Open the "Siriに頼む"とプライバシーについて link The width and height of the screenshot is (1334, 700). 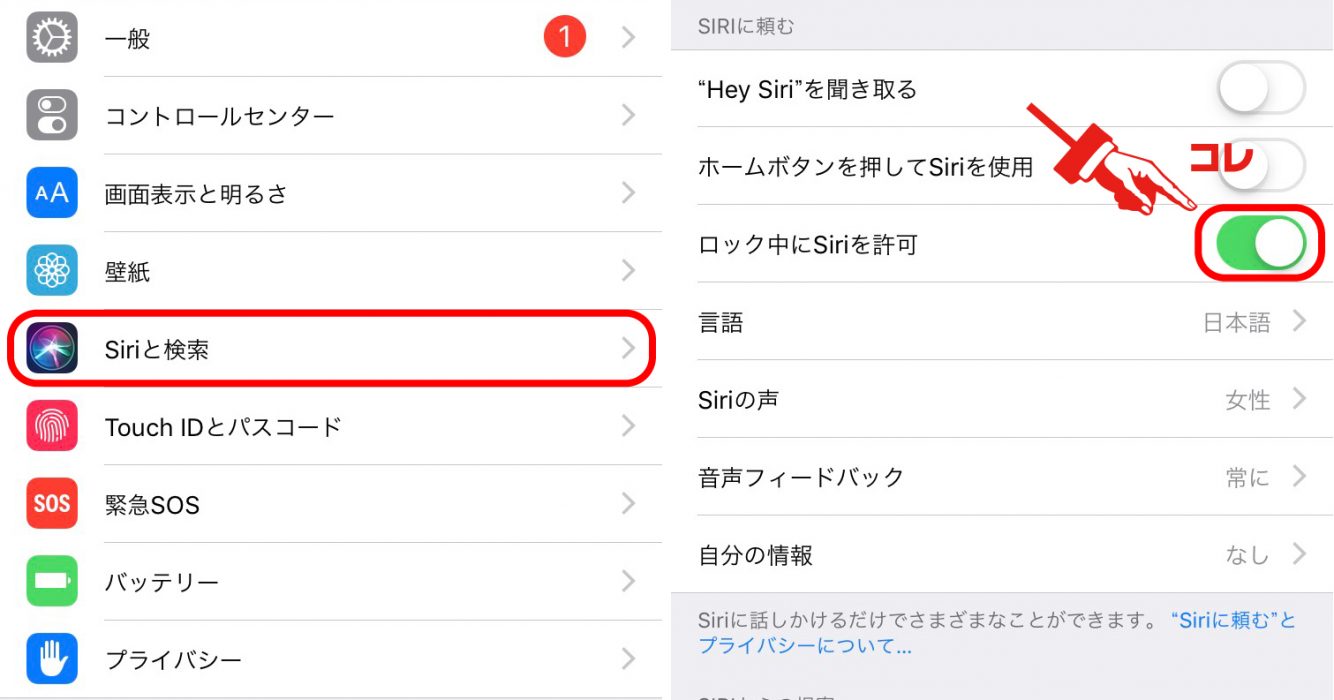(x=996, y=633)
